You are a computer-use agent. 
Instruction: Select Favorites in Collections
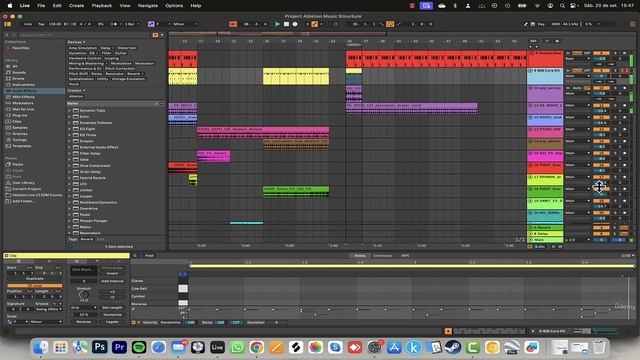point(20,48)
